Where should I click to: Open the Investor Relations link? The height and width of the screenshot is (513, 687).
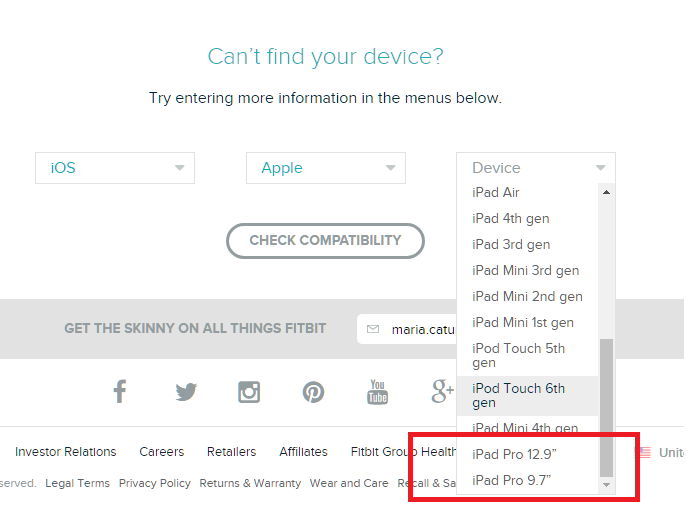pyautogui.click(x=66, y=452)
